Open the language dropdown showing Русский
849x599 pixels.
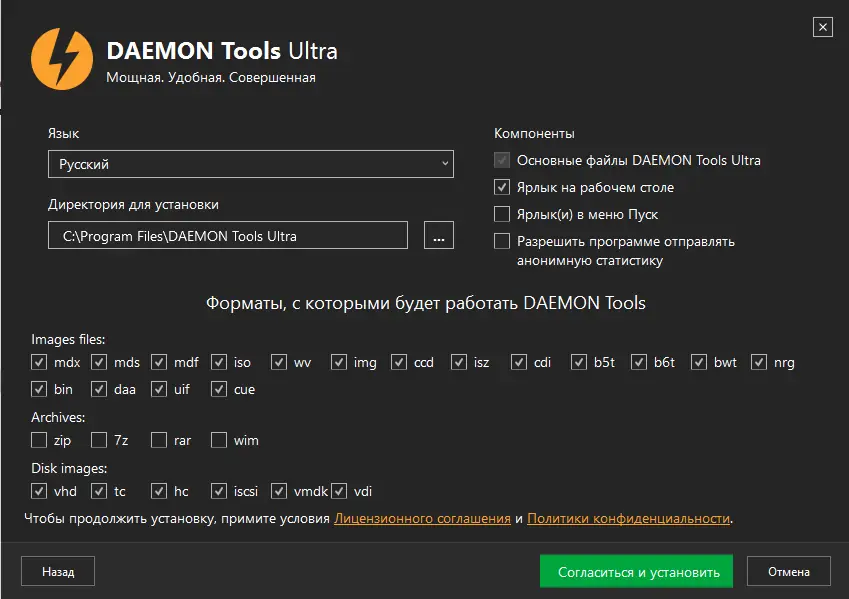tap(250, 164)
